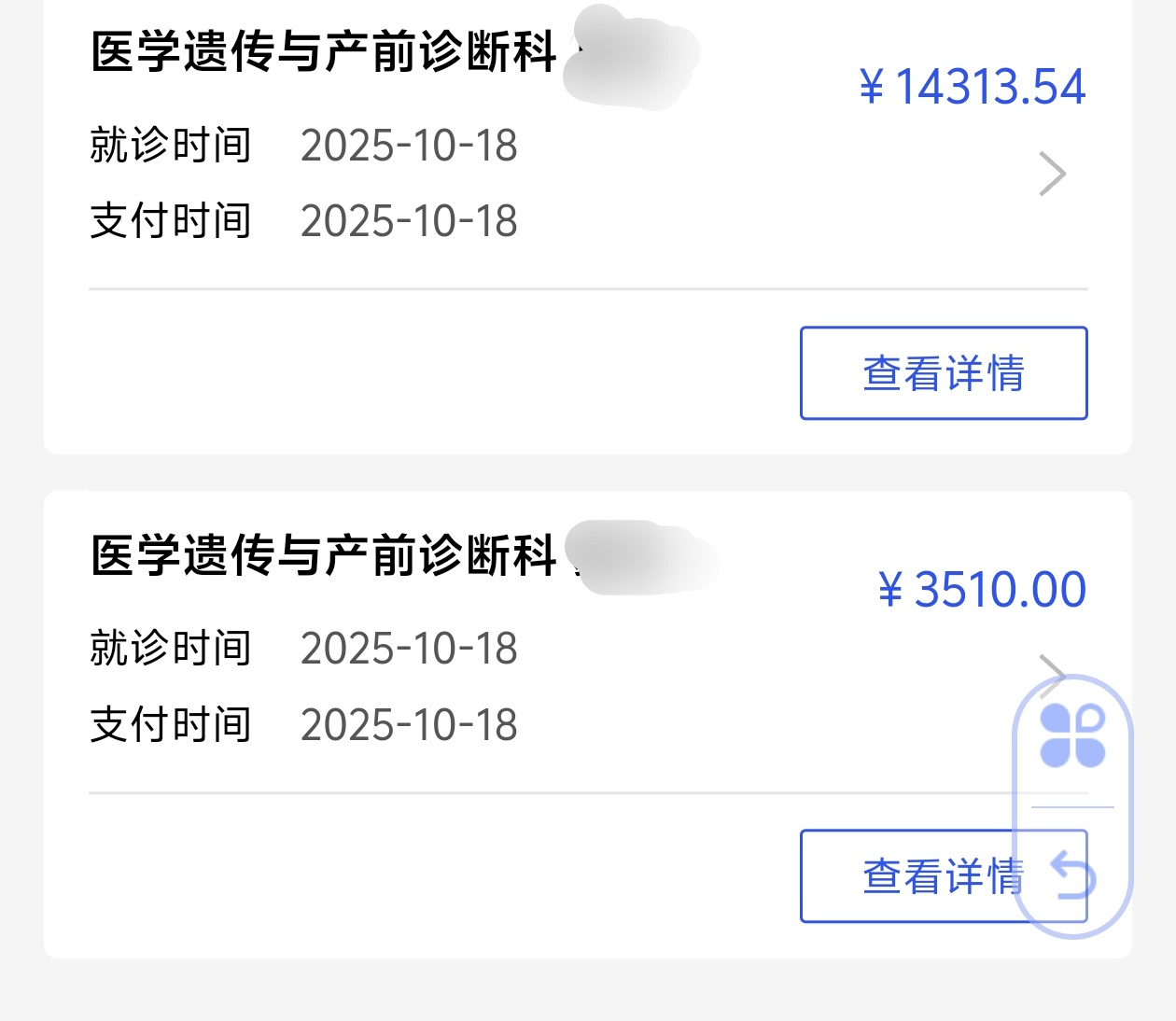Open first 医学遗传与产前诊断科 record title

coord(324,51)
